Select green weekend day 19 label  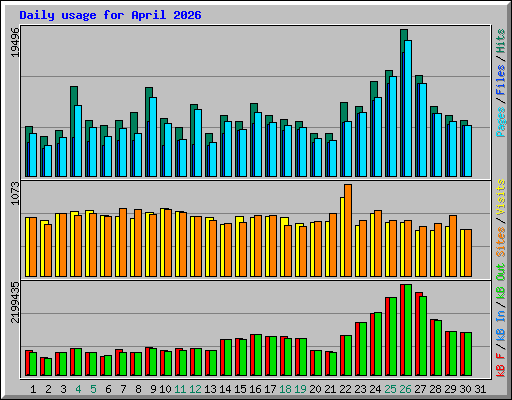coord(300,389)
